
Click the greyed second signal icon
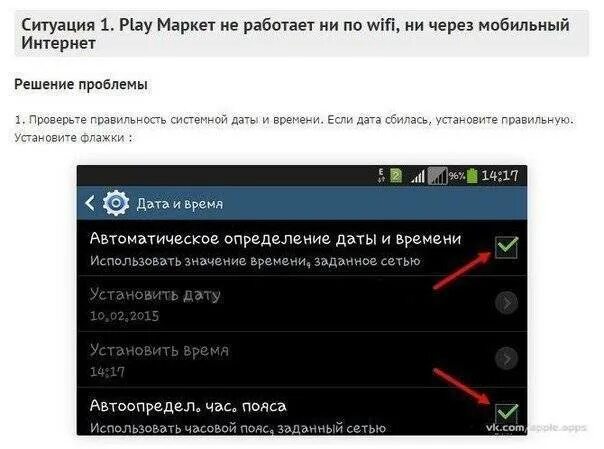tap(438, 176)
